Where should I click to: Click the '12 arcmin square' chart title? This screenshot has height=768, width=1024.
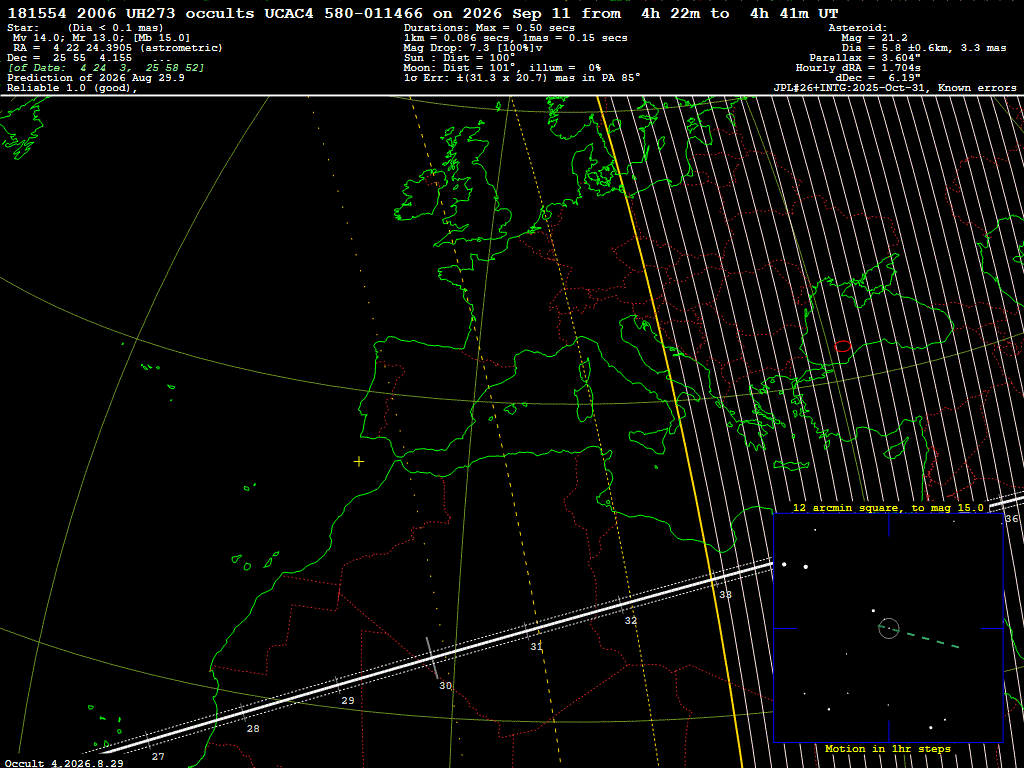[x=888, y=507]
